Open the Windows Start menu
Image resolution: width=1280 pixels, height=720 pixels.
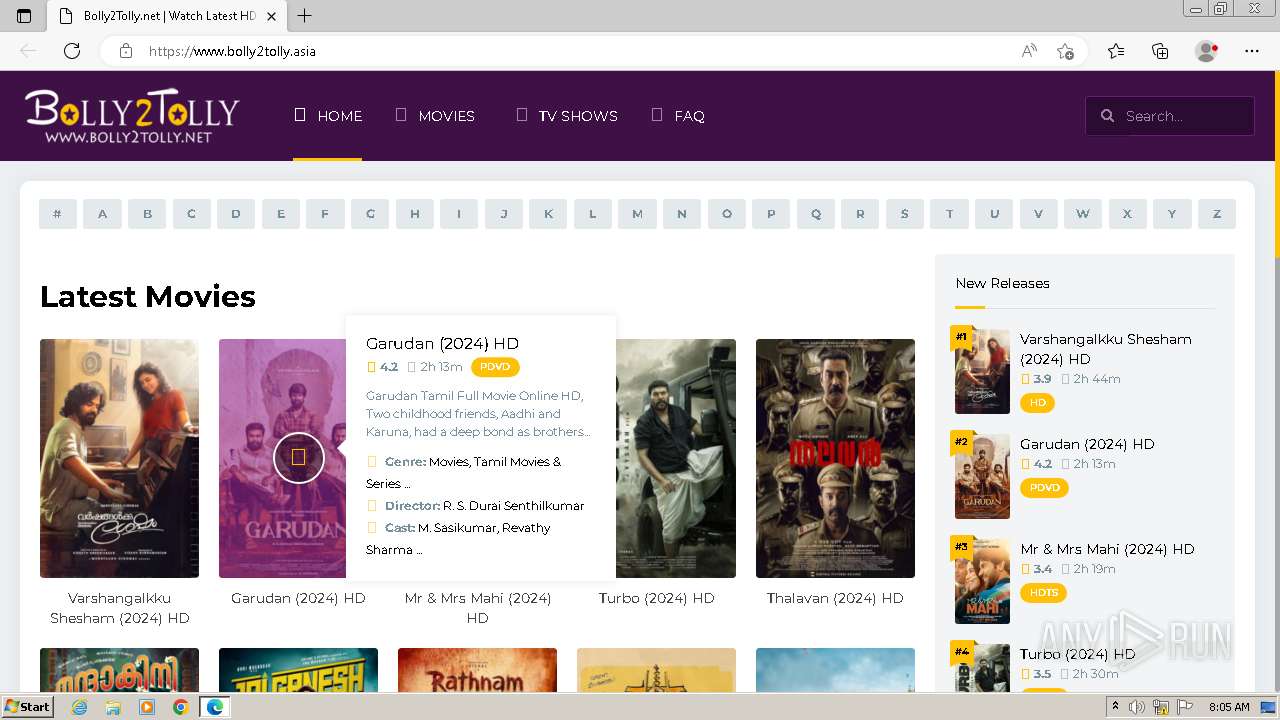click(x=27, y=707)
